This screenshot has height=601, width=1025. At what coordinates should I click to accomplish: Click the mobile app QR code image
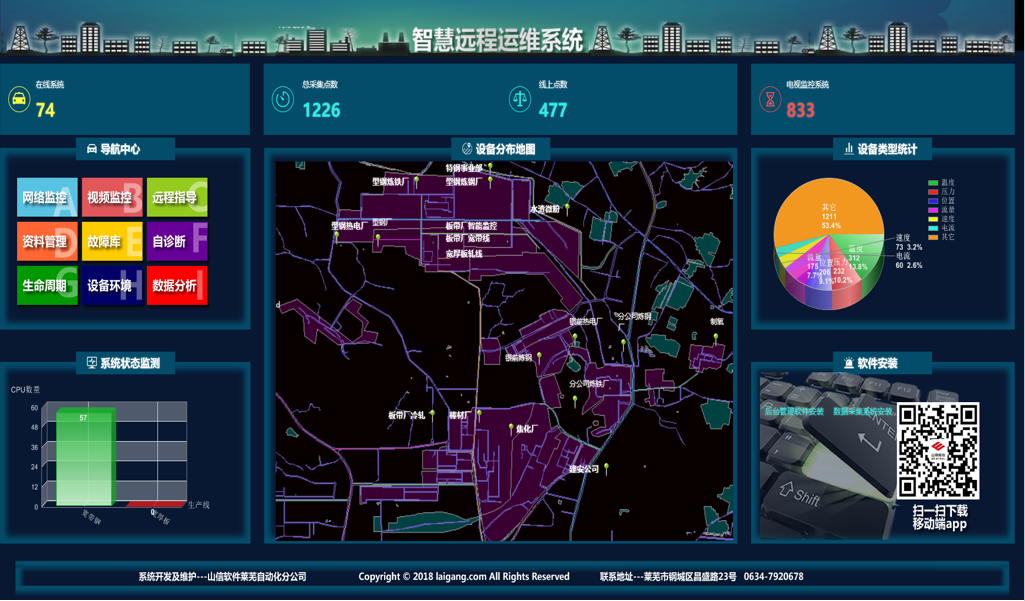click(938, 451)
